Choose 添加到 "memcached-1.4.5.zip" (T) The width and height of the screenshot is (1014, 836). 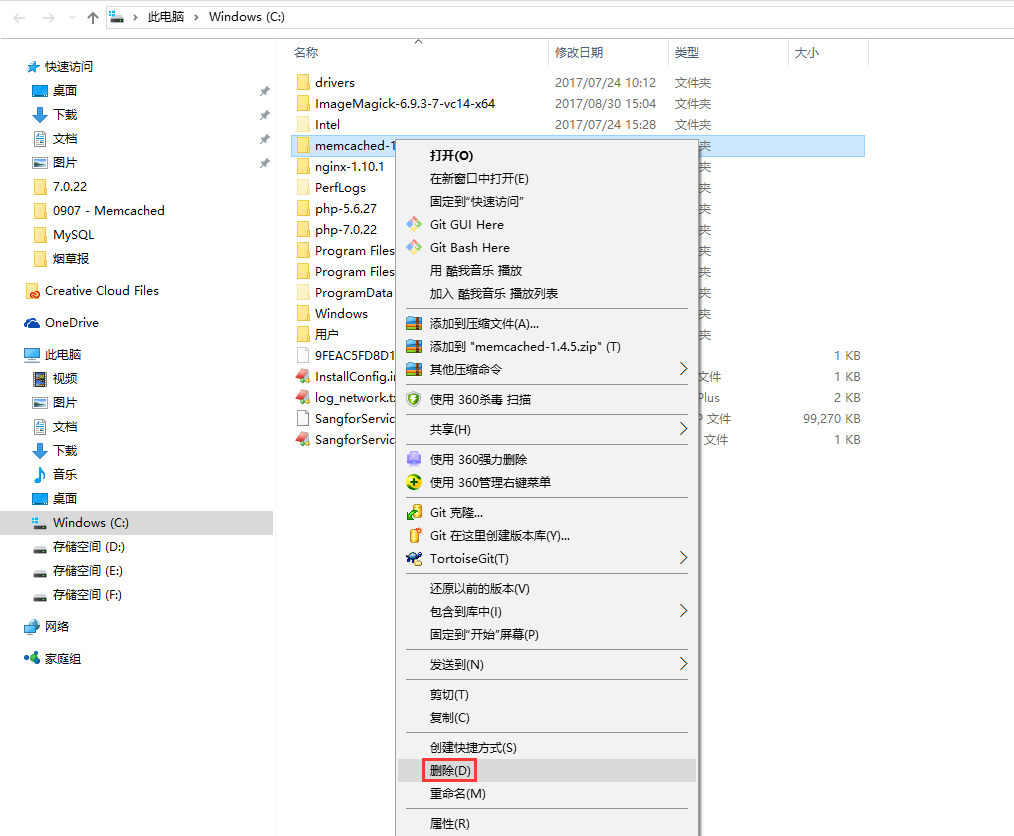[x=525, y=347]
